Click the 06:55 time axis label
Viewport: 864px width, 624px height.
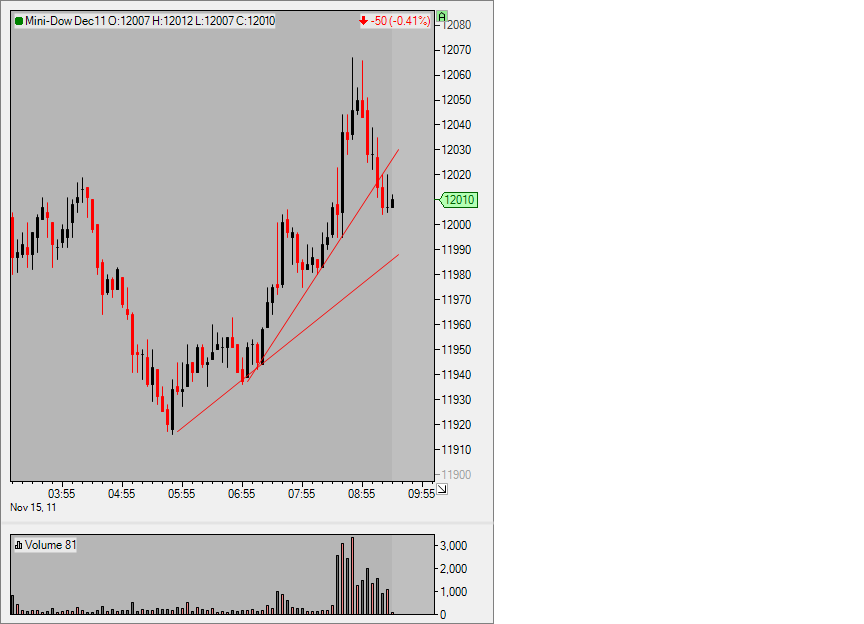pos(241,494)
